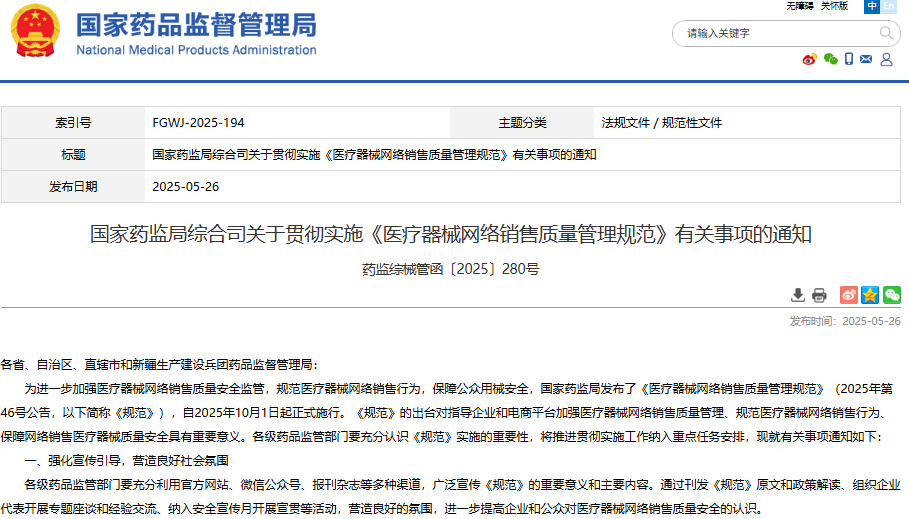Open the mobile phone version icon
Screen dimensions: 909x519
849,59
